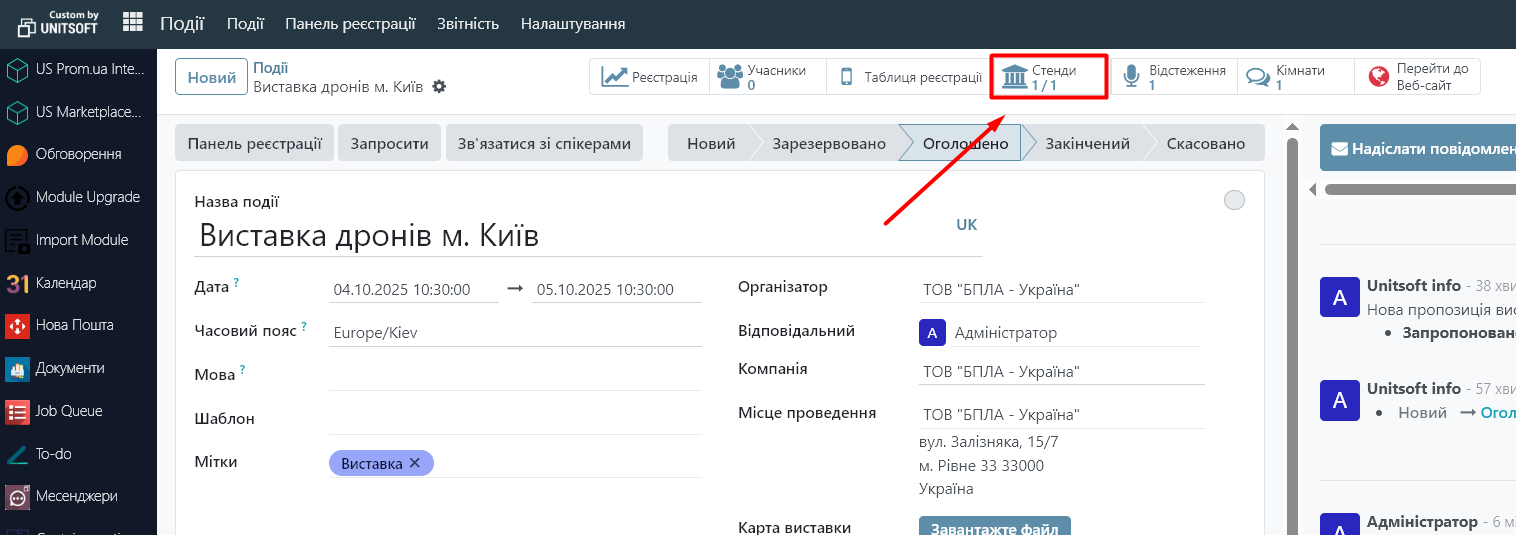Open Месенджери sidebar icon
This screenshot has width=1516, height=535.
[x=17, y=496]
